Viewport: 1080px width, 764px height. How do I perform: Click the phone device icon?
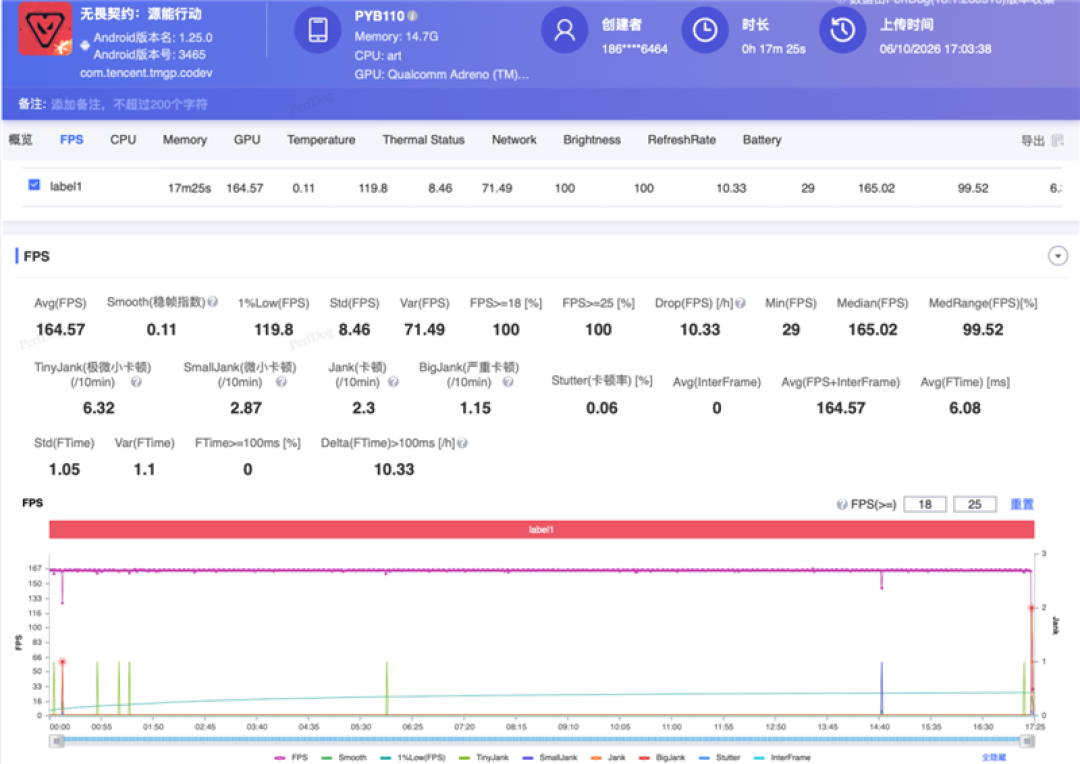[318, 30]
